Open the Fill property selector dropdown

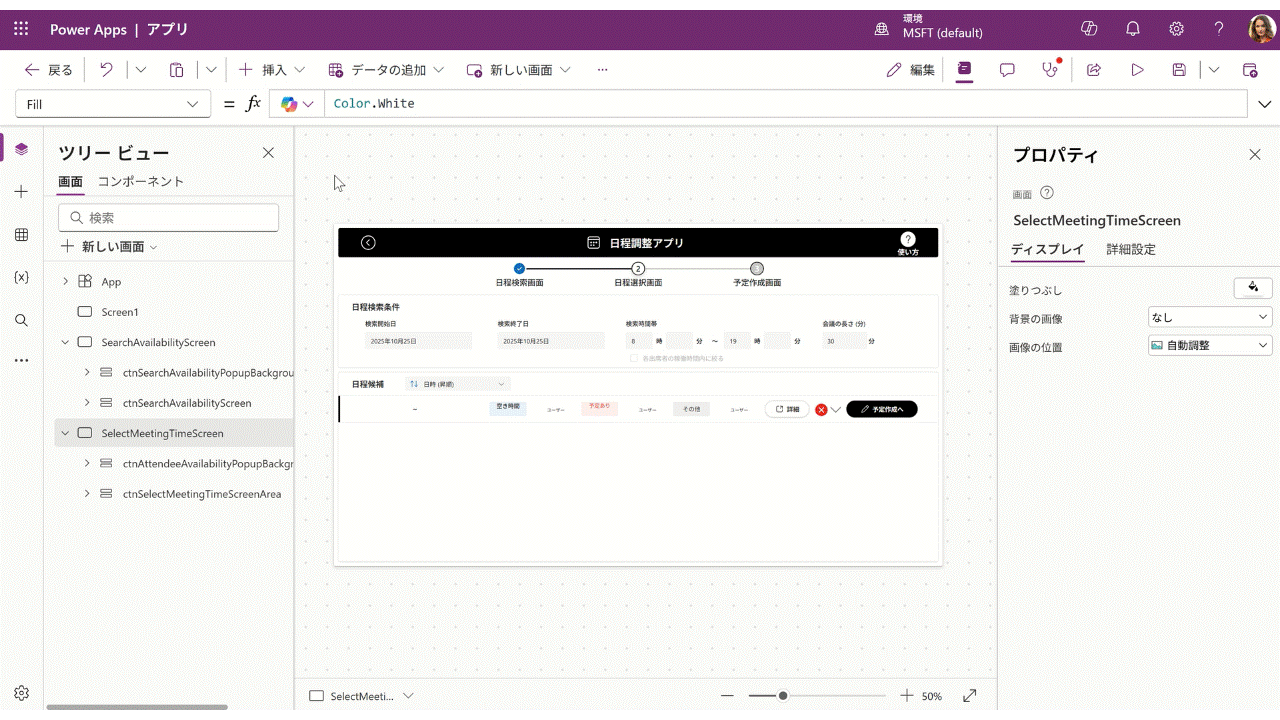click(113, 104)
